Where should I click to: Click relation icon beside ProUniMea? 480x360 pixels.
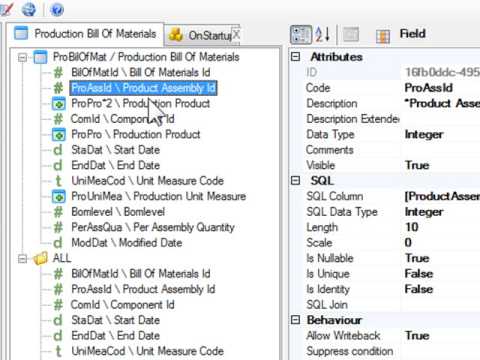[x=59, y=197]
